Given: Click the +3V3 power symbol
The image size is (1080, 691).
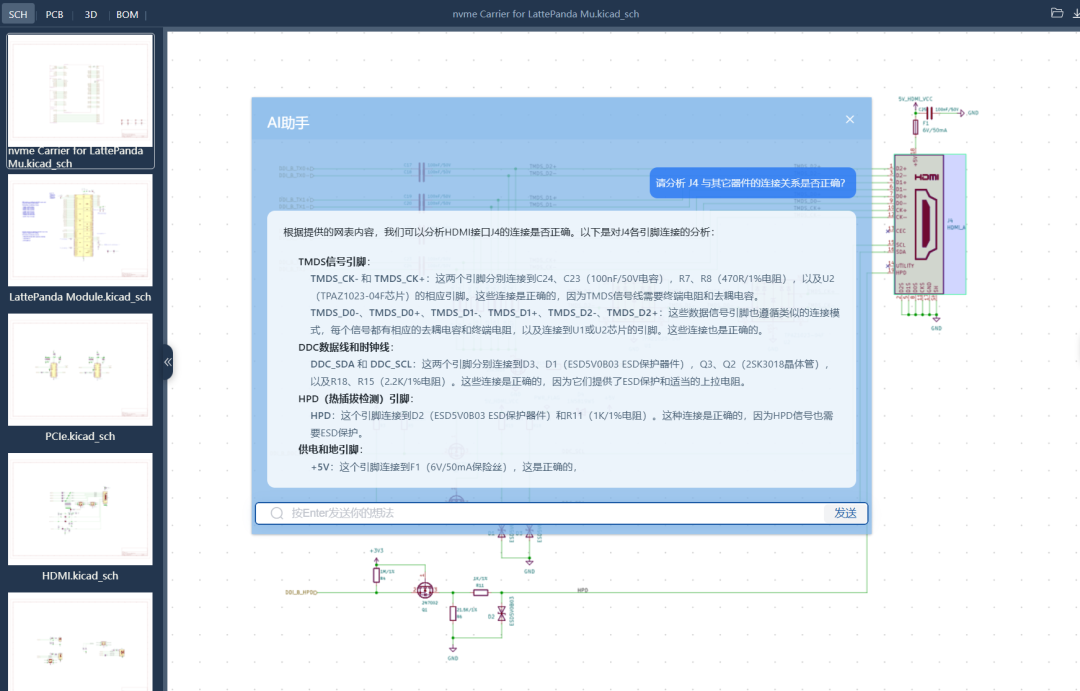Looking at the screenshot, I should pos(376,555).
